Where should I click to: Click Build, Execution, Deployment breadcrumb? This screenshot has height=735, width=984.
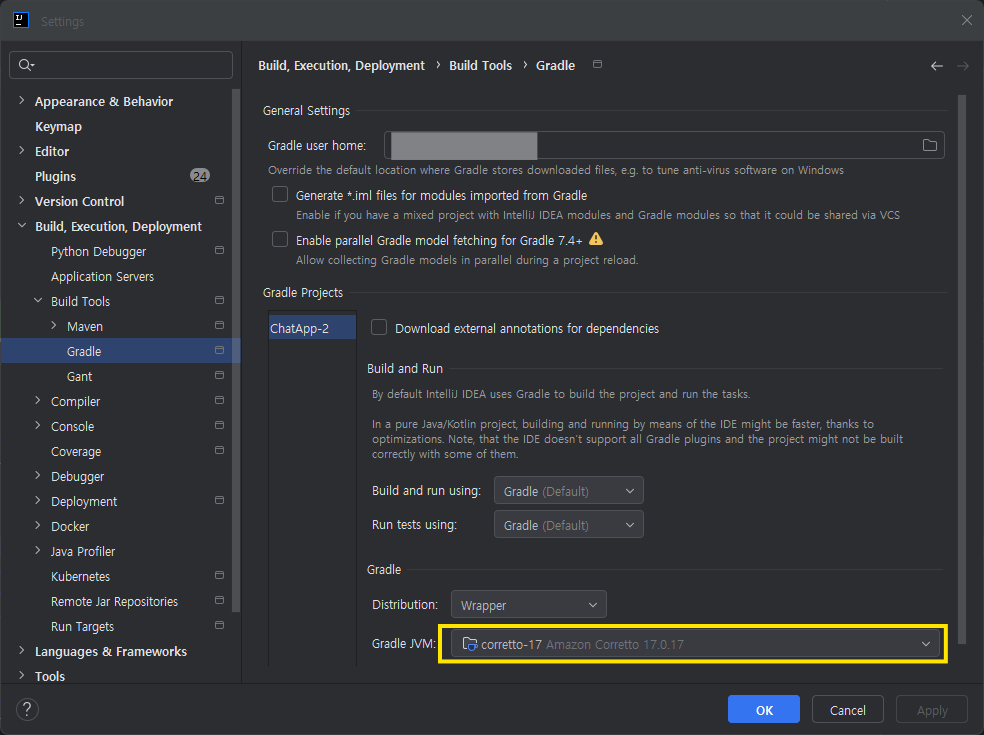[x=341, y=65]
